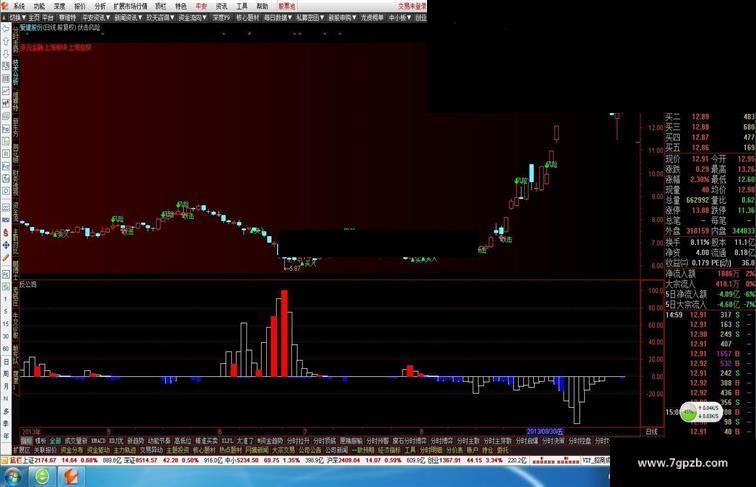Click the green network speed monitor widget
756x487 pixels.
click(701, 412)
